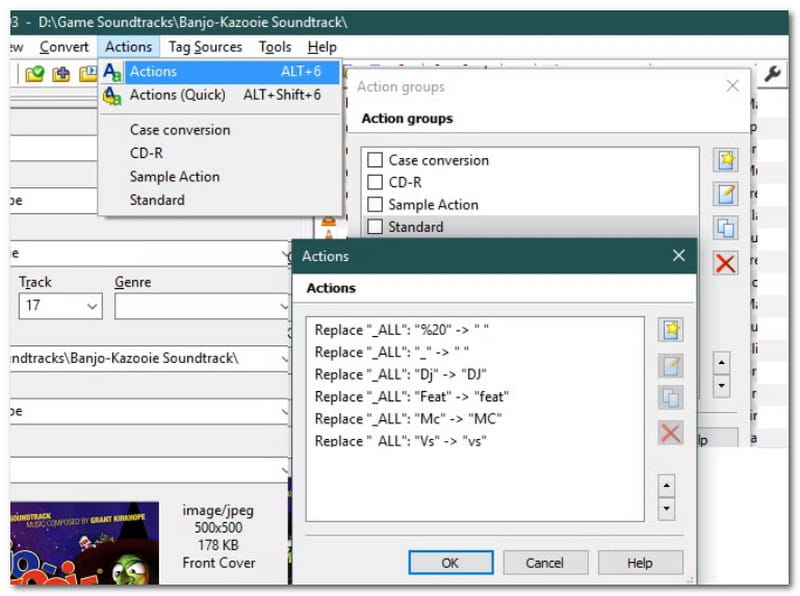Duplicate the action group with the copy icon

point(726,228)
